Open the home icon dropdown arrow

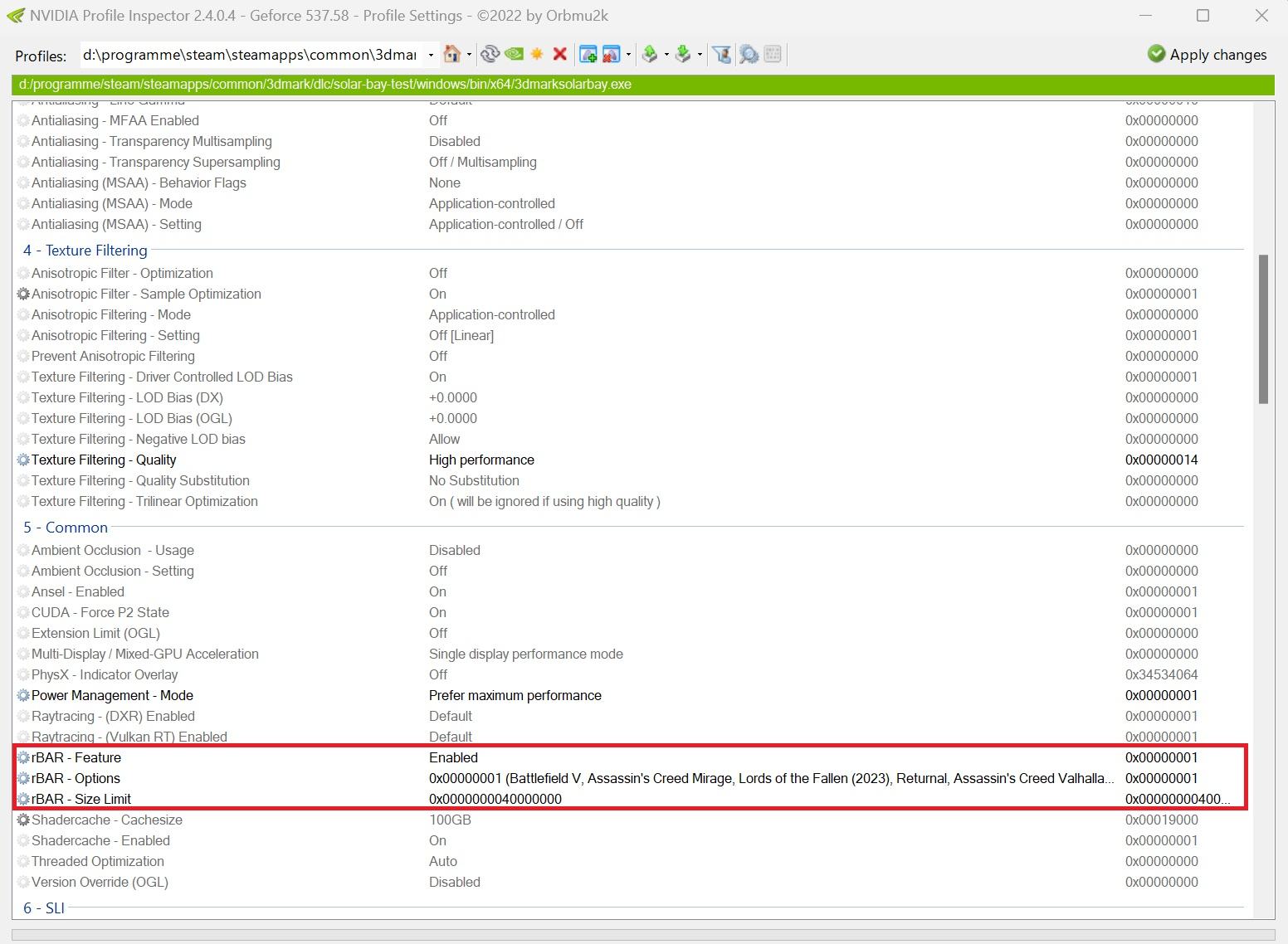pyautogui.click(x=470, y=55)
